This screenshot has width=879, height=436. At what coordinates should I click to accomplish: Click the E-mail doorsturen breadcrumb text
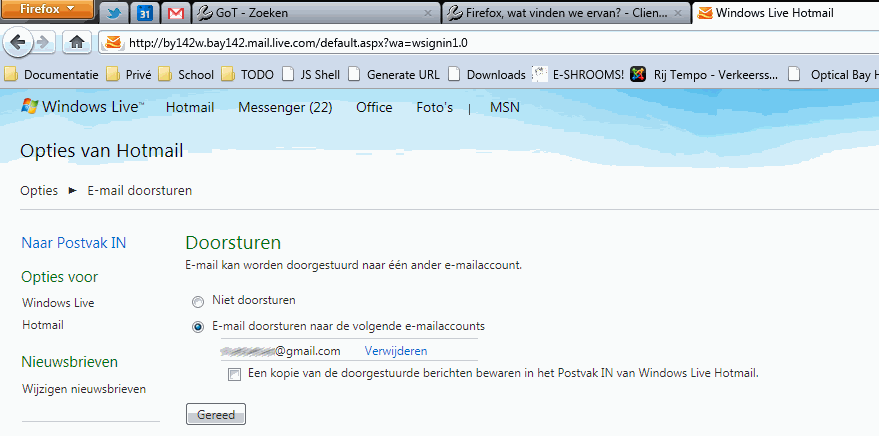pyautogui.click(x=140, y=191)
